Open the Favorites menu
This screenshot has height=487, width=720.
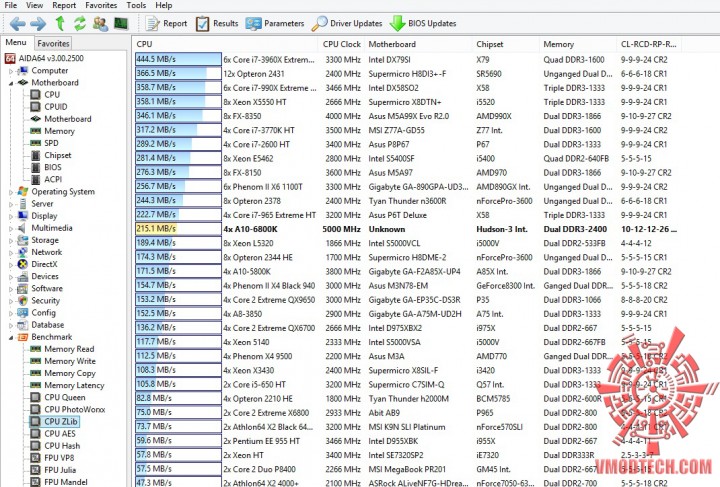pyautogui.click(x=101, y=6)
